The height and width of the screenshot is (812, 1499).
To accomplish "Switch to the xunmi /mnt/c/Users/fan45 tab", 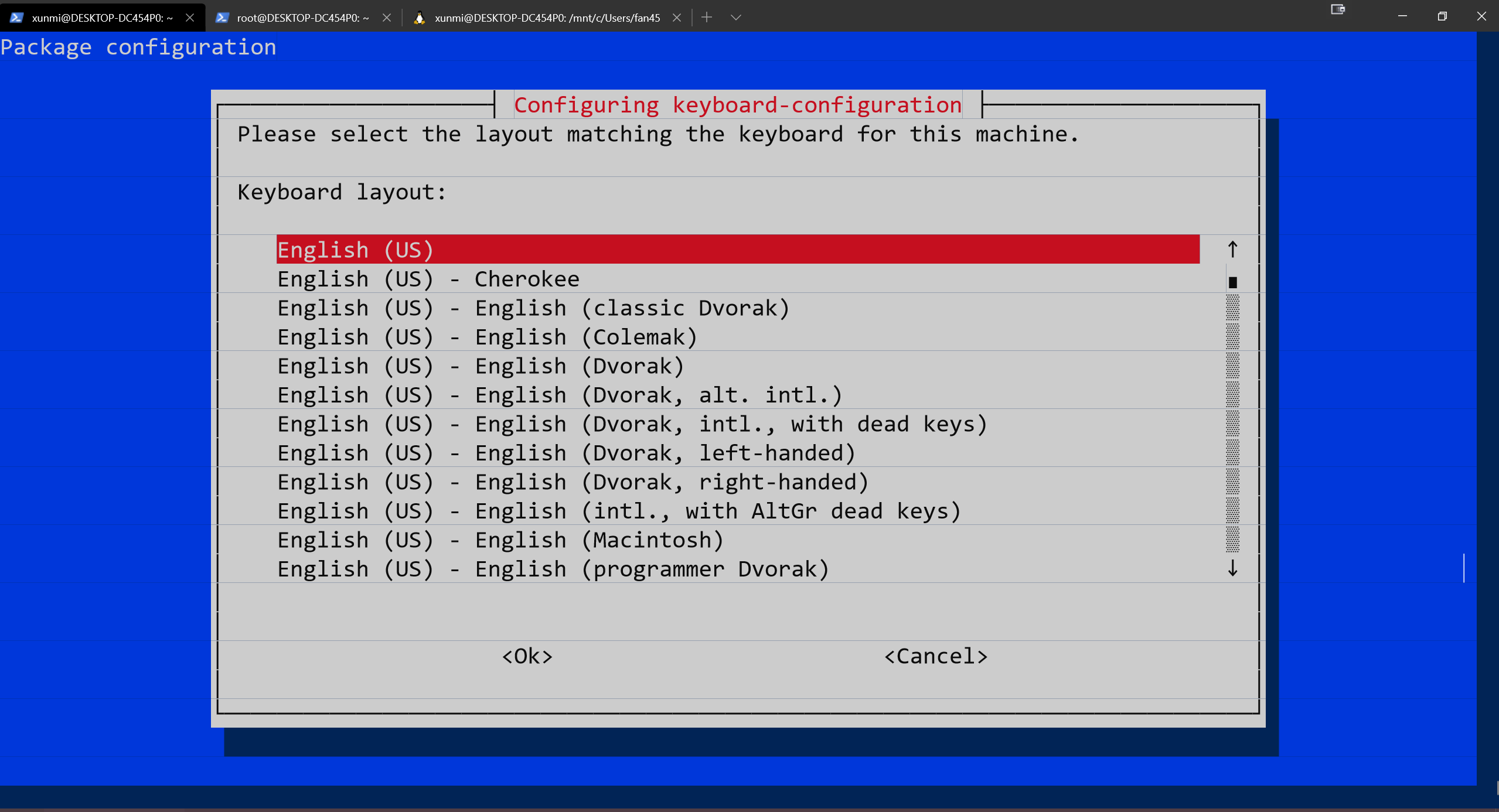I will 546,18.
